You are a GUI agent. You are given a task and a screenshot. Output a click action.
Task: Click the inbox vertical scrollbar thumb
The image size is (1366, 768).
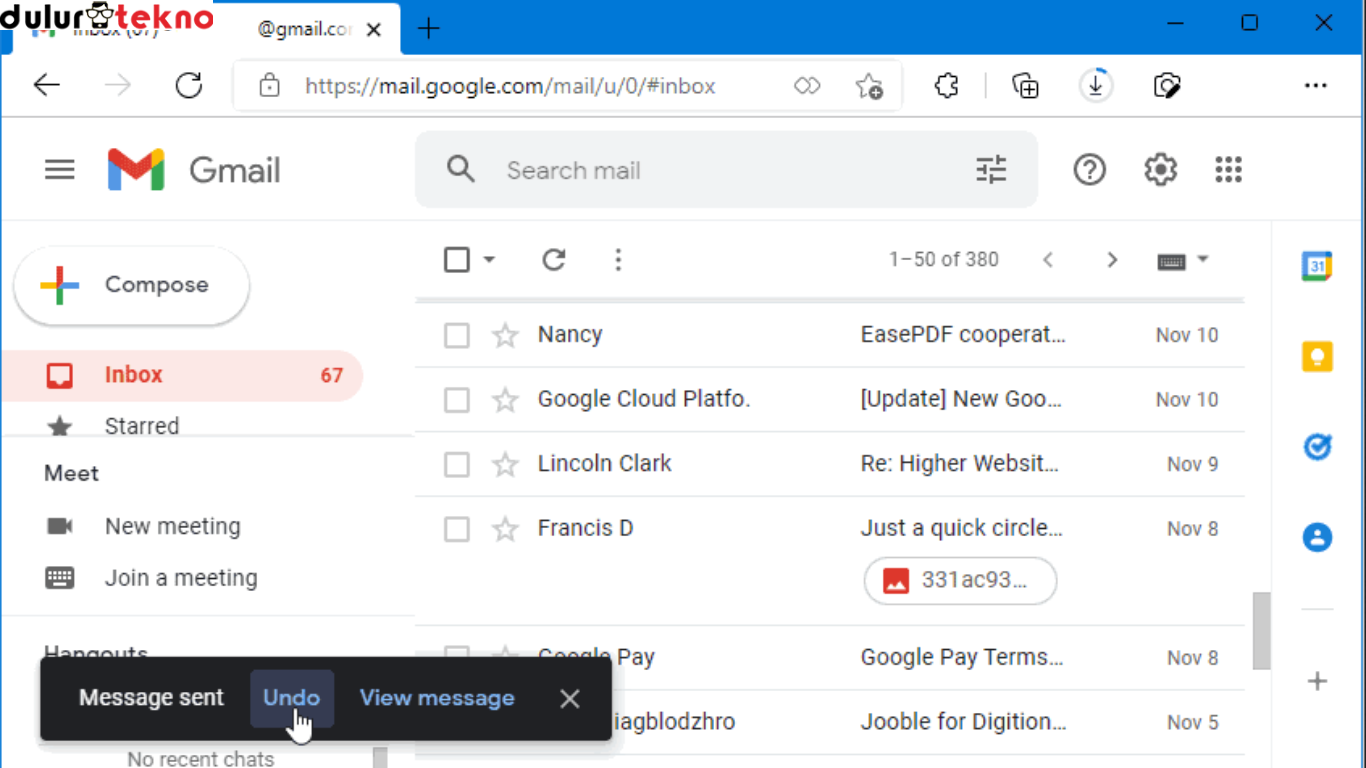1261,630
